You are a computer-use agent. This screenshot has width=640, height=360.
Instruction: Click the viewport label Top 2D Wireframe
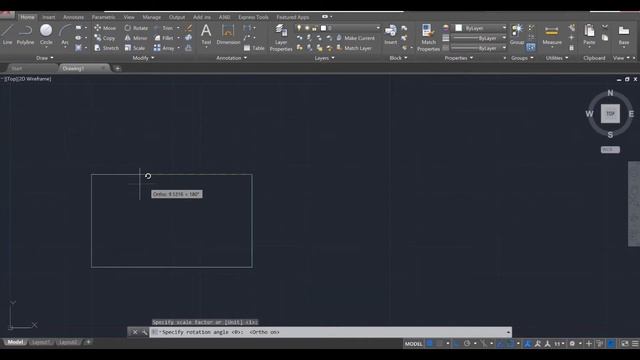click(x=28, y=79)
